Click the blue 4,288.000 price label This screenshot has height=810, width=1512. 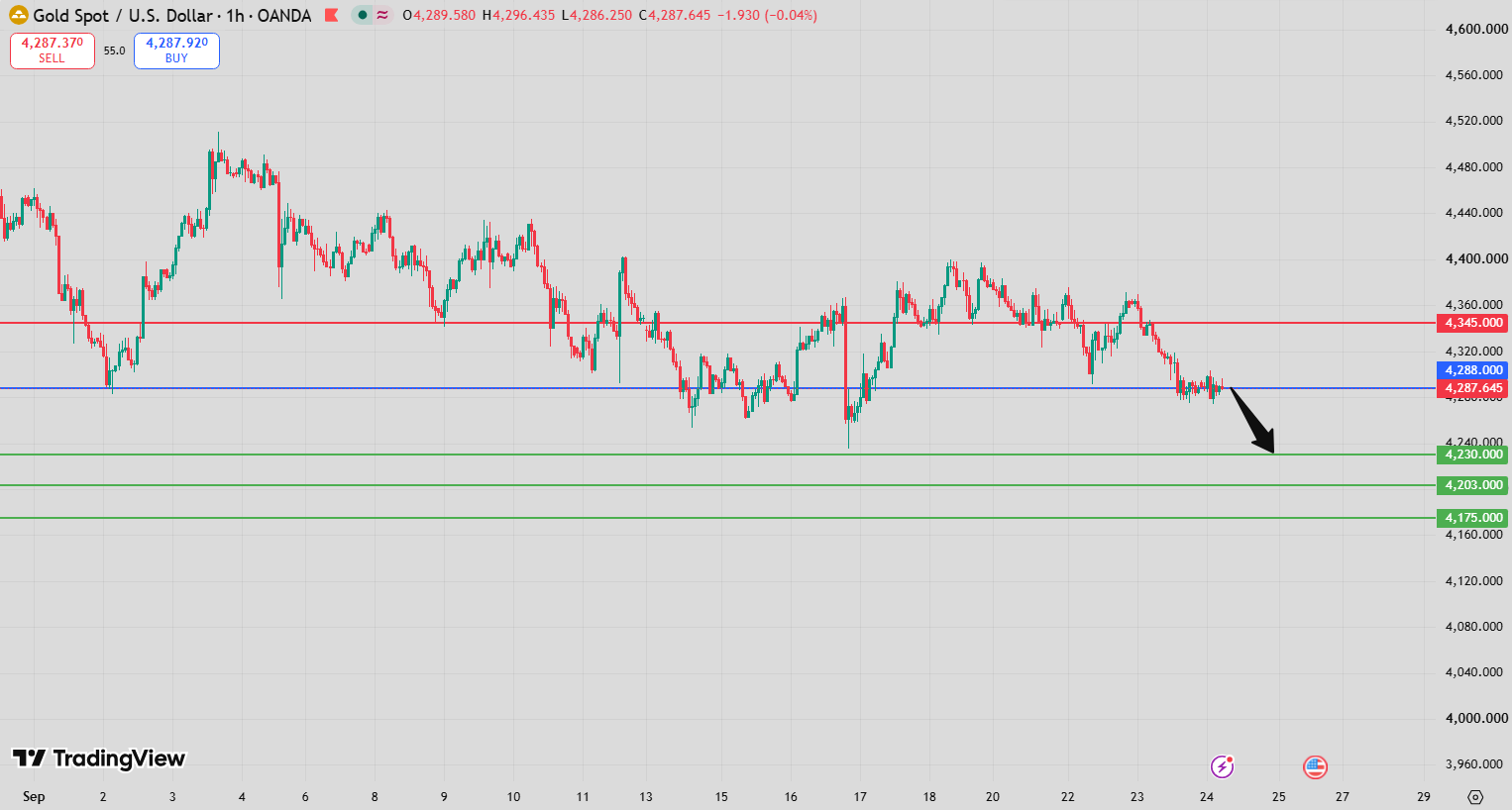[1472, 370]
